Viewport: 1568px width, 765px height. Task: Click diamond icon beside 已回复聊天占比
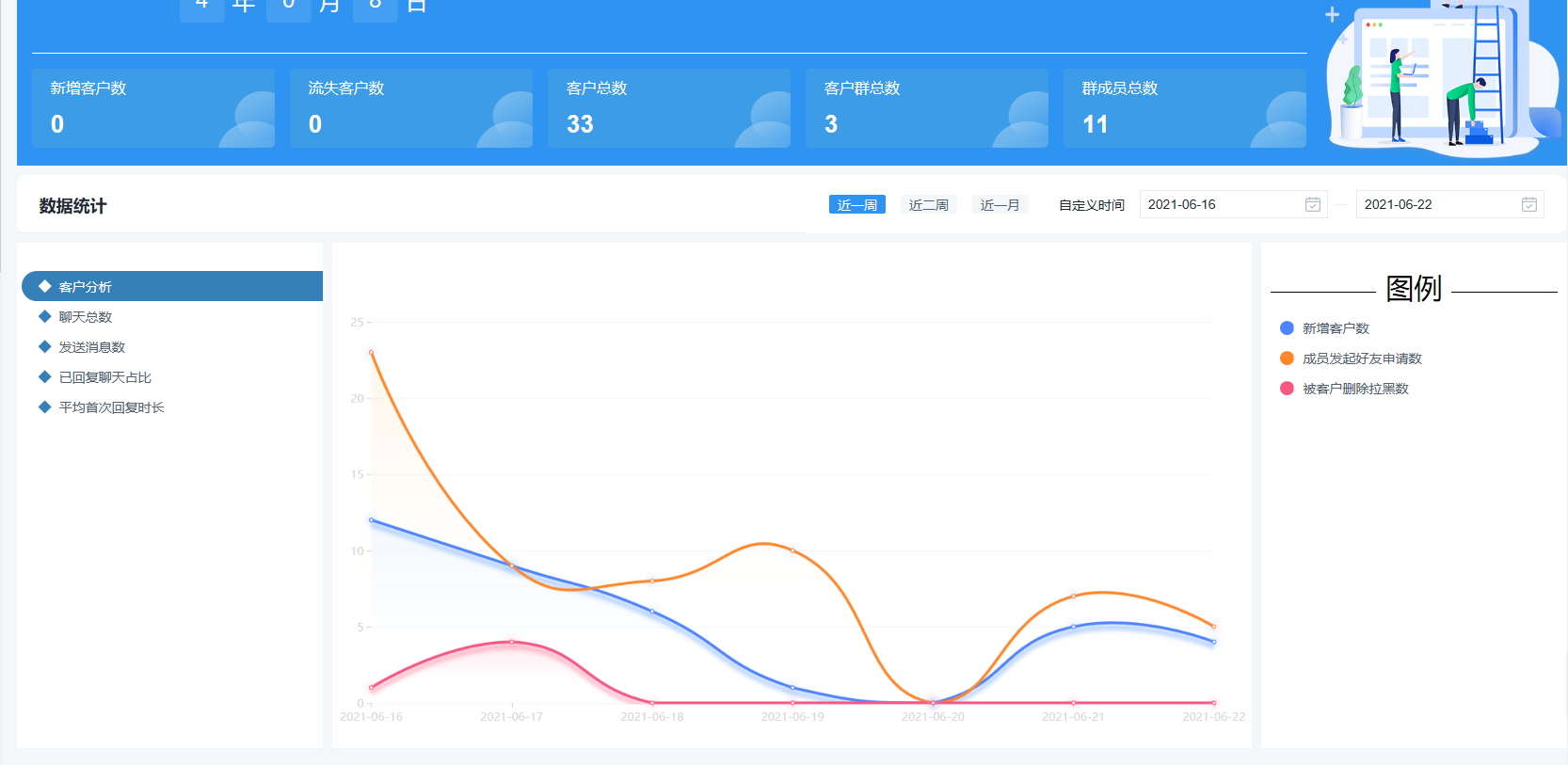[44, 376]
